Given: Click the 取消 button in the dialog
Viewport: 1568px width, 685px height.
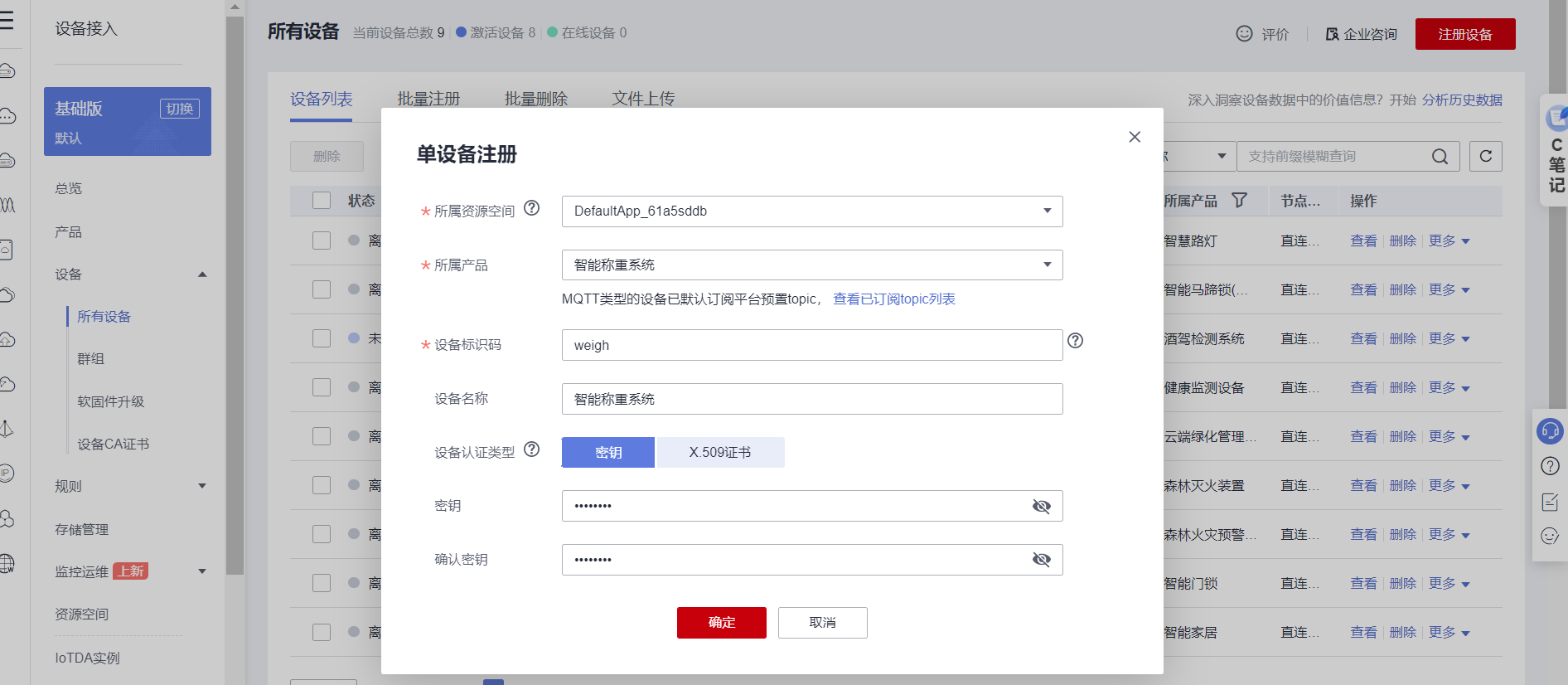Looking at the screenshot, I should [823, 623].
